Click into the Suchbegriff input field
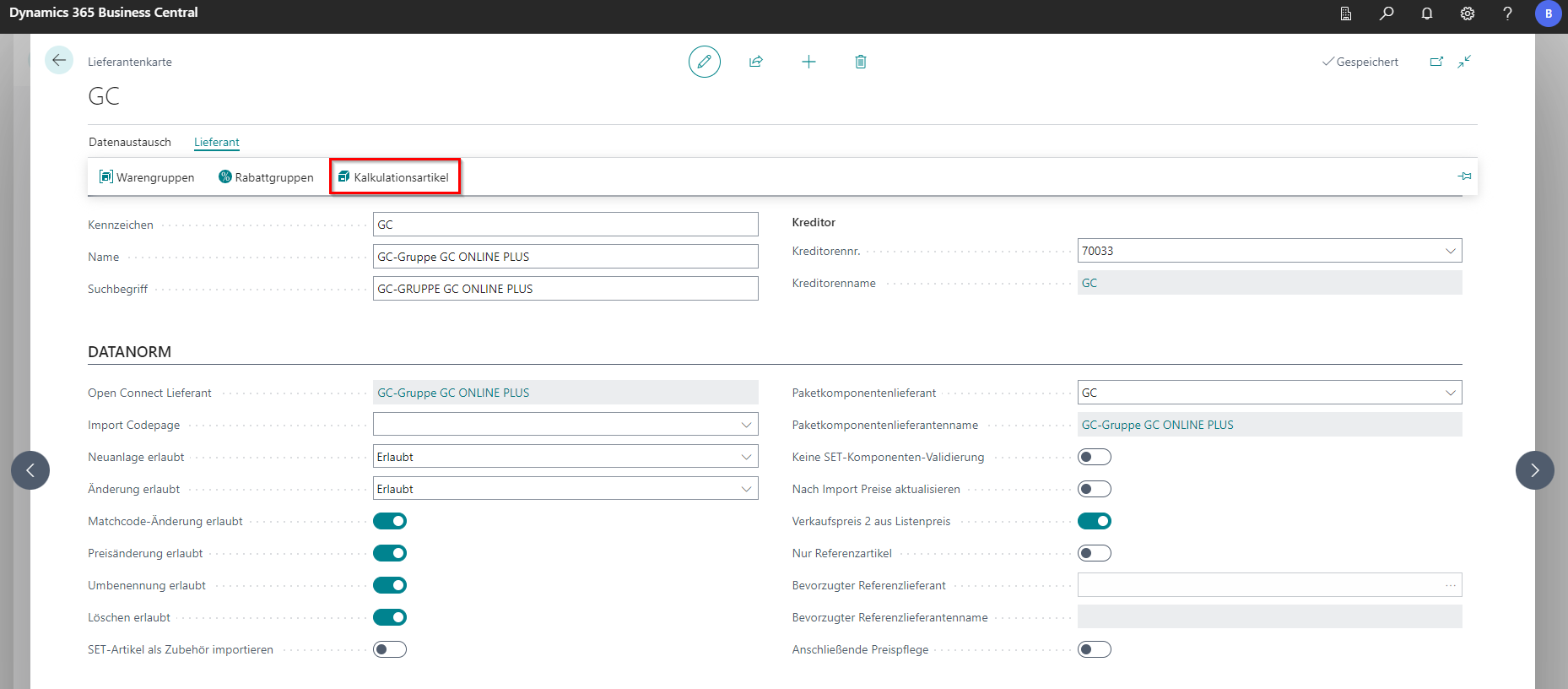Screen dimensions: 1568x689 565,289
